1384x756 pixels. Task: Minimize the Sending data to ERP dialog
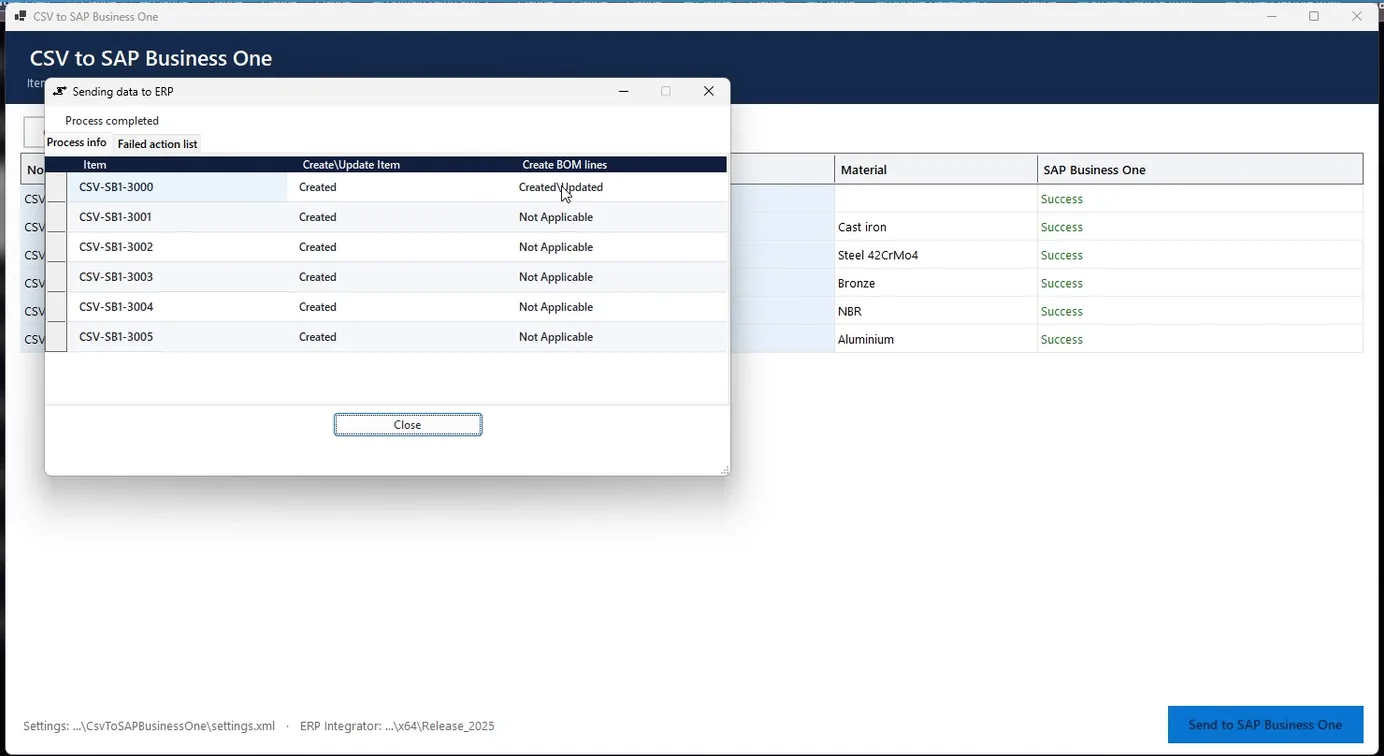click(x=623, y=91)
